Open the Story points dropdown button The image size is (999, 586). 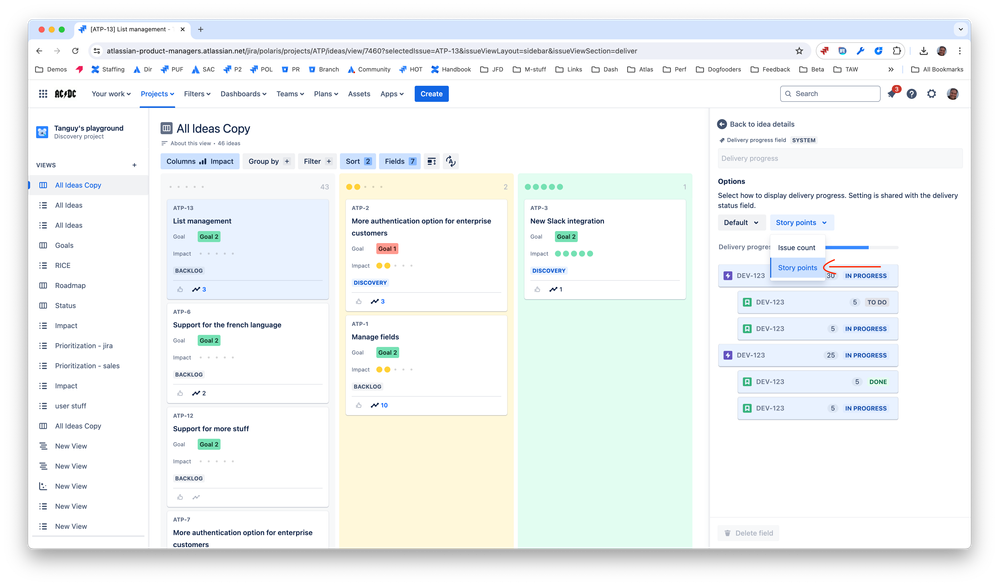(801, 222)
